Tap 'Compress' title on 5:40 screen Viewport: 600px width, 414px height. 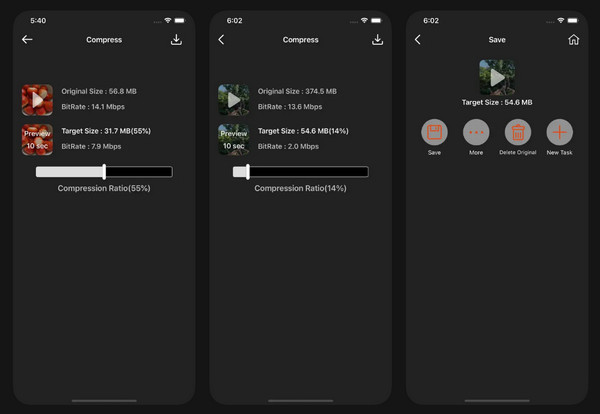coord(104,40)
